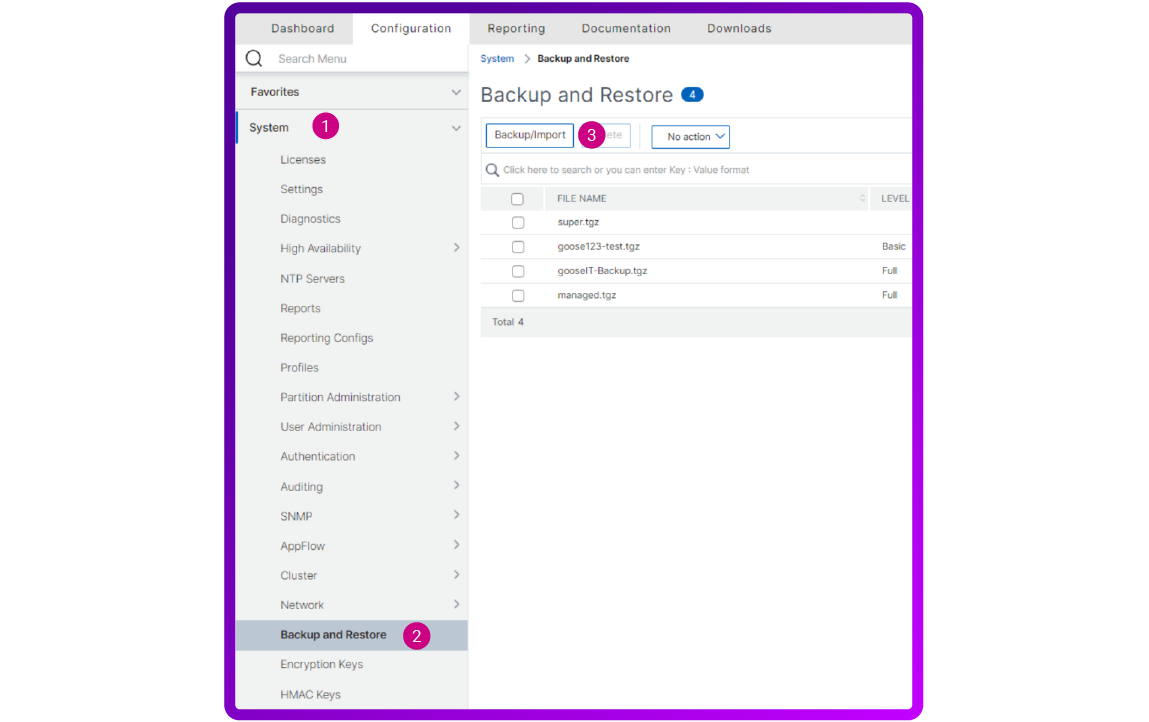Click the Search Menu magnifier icon
The width and height of the screenshot is (1149, 722).
tap(254, 58)
